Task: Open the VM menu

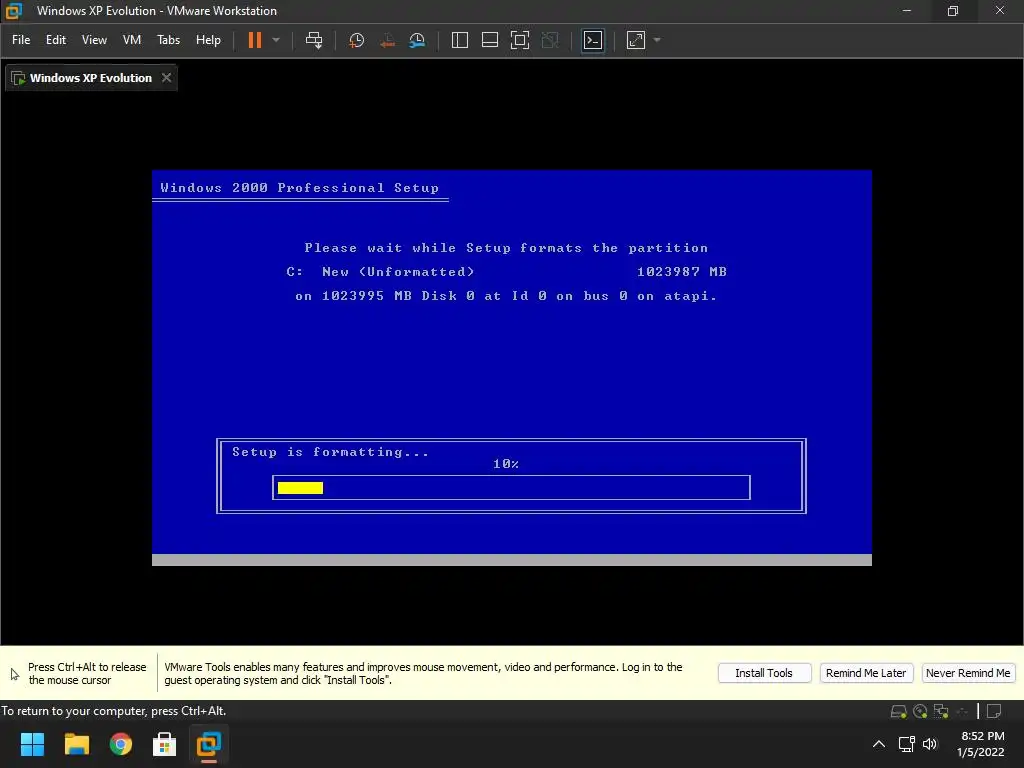Action: 132,40
